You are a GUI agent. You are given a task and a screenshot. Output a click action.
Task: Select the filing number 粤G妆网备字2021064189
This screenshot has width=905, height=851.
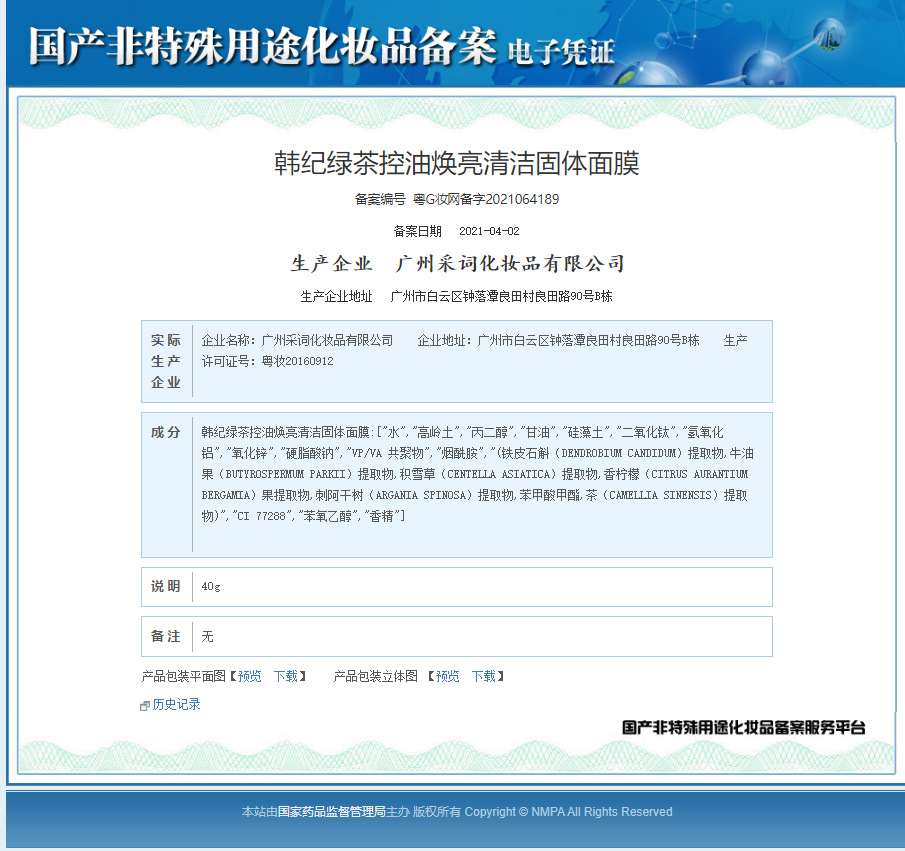click(x=486, y=199)
